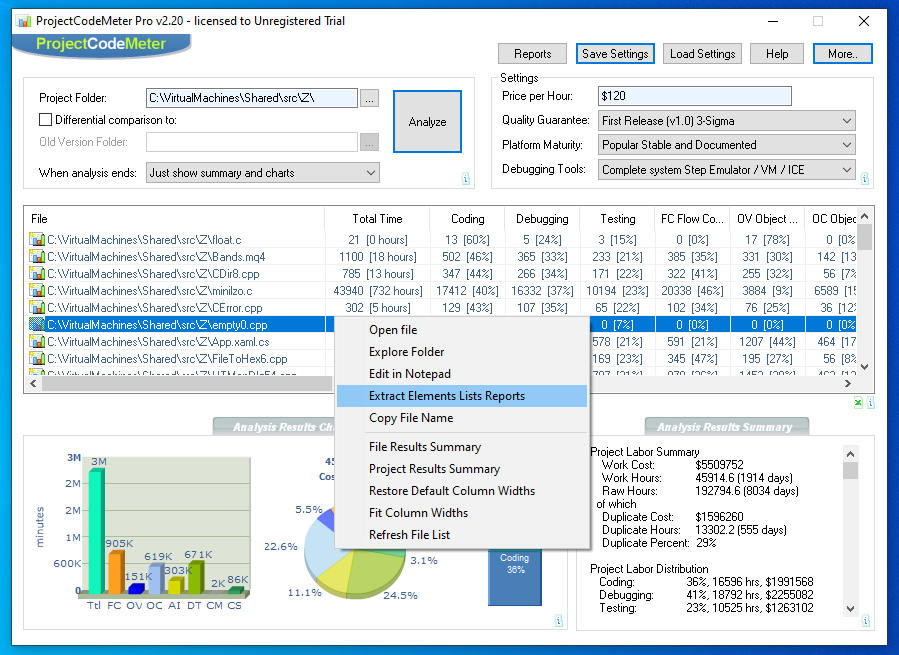This screenshot has width=899, height=655.
Task: Open the When analysis ends dropdown
Action: [262, 173]
